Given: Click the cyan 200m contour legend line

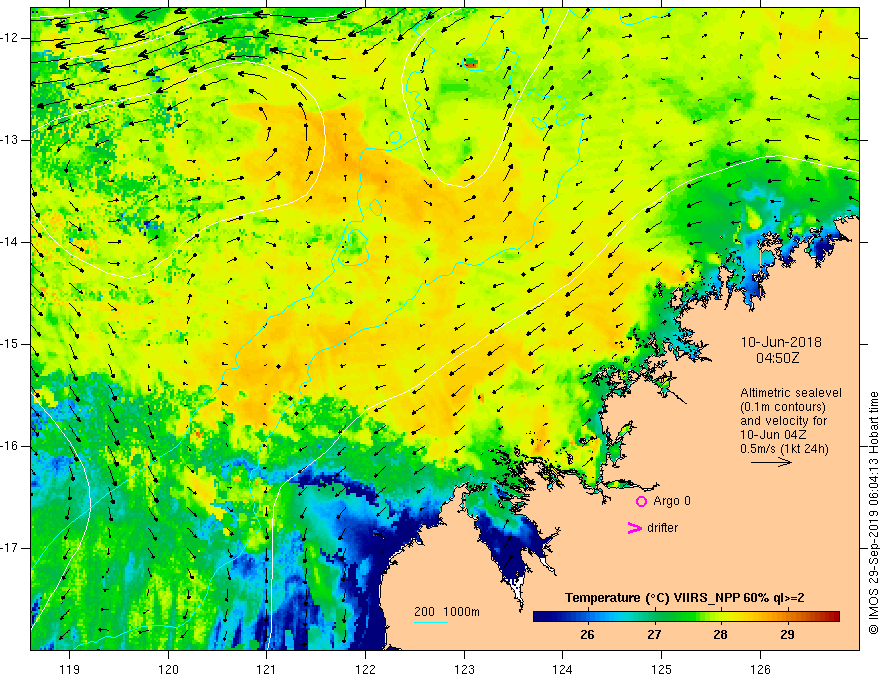Looking at the screenshot, I should [431, 622].
